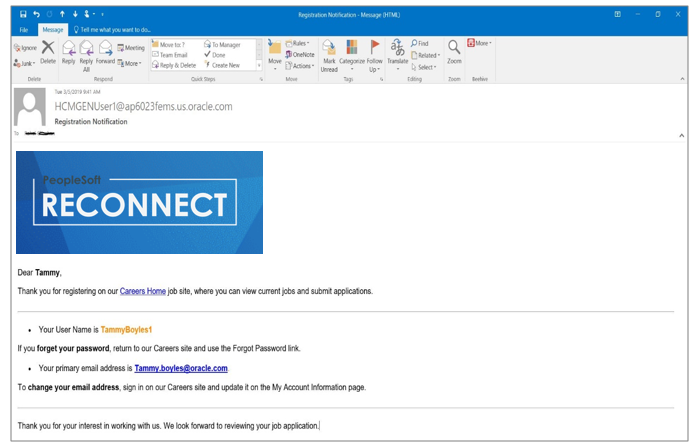This screenshot has height=448, width=696.
Task: Run the Reply & Delete quick step
Action: pos(174,65)
